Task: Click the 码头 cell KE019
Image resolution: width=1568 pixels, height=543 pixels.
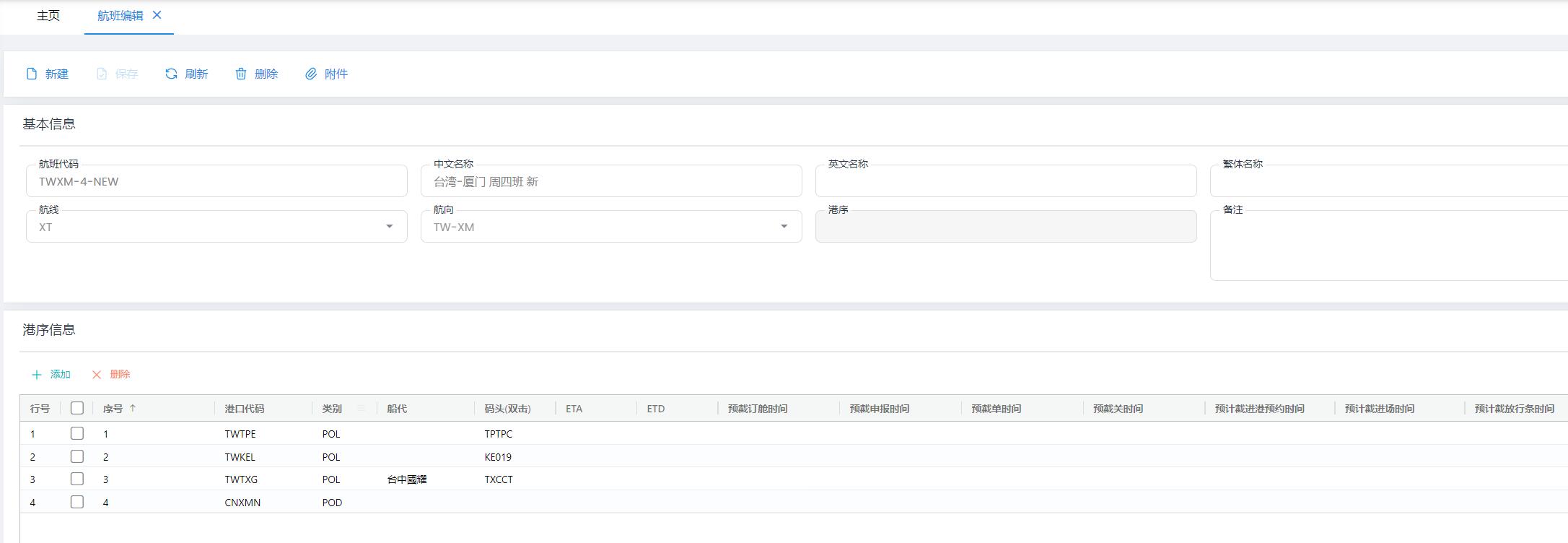Action: pyautogui.click(x=498, y=457)
